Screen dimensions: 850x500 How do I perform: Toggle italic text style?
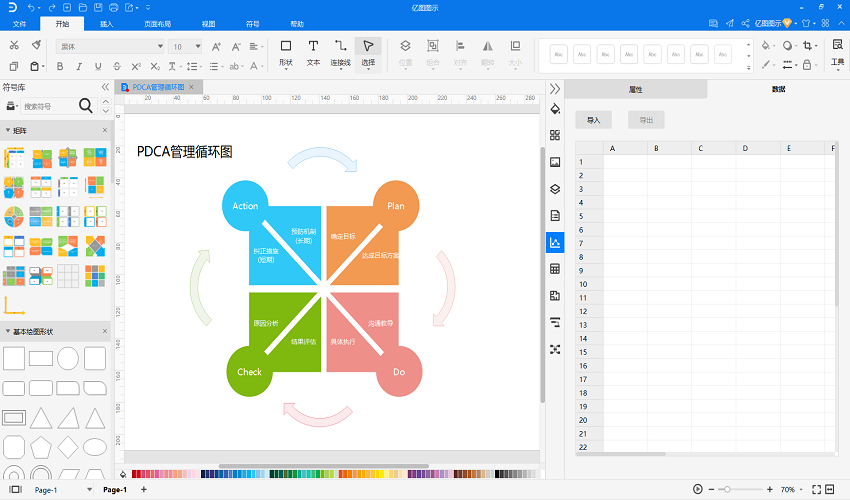click(79, 66)
